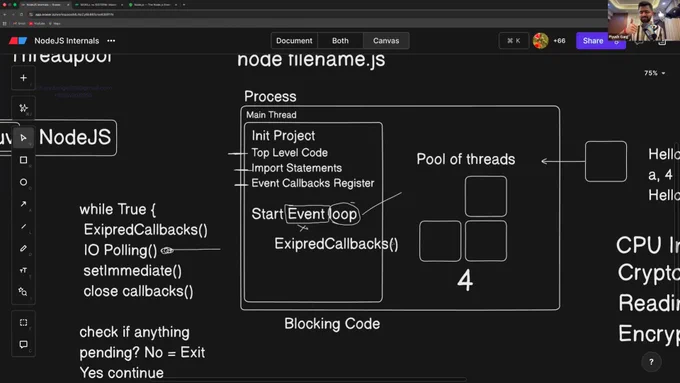Open the icon and shape search tool
680x383 pixels.
point(23,292)
